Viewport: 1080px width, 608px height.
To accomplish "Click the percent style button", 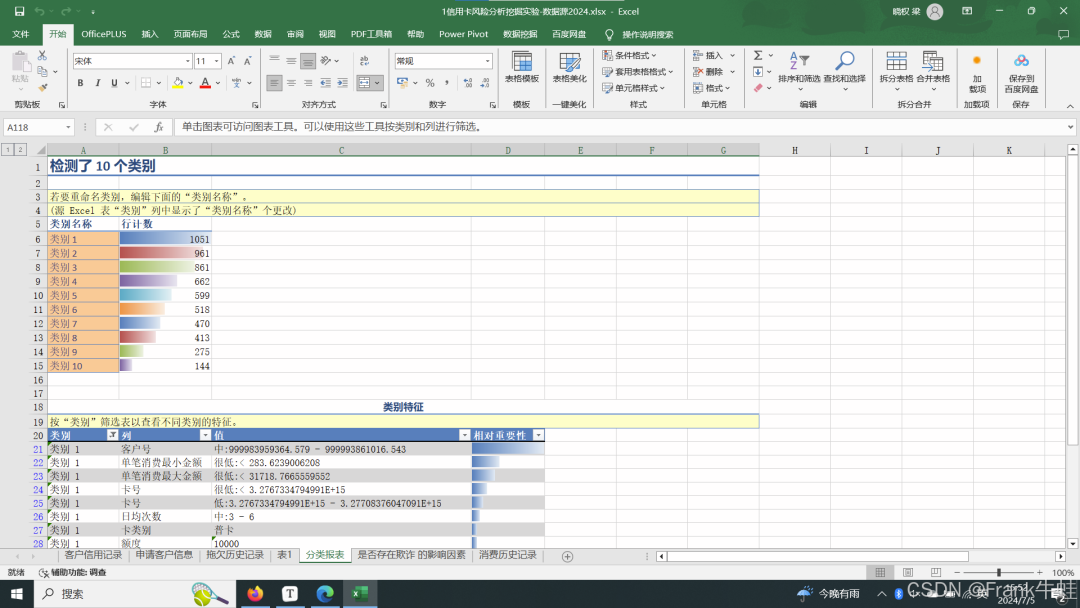I will [430, 83].
